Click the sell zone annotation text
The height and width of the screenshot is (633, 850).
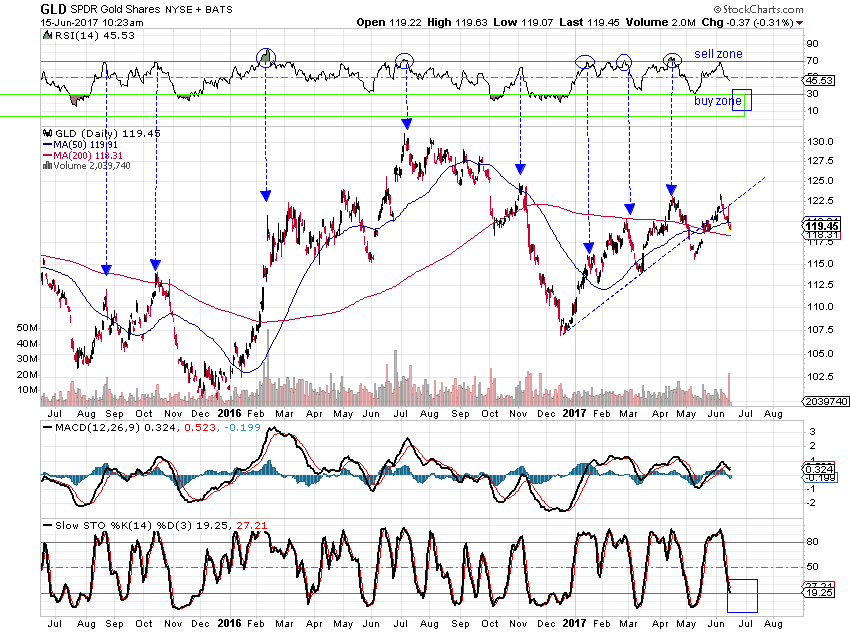click(719, 54)
